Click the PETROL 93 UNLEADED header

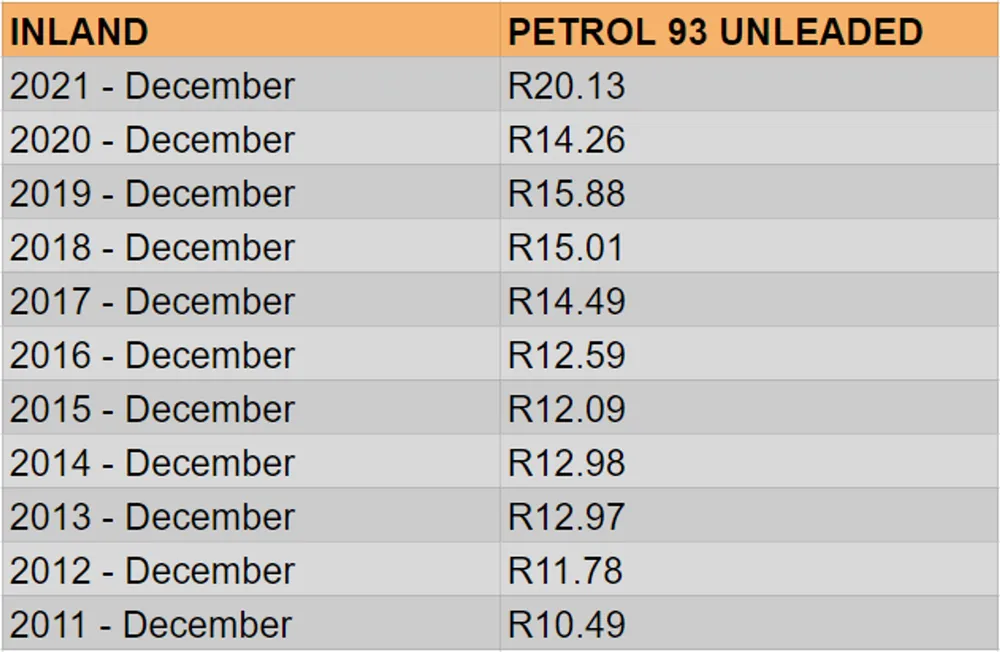click(x=749, y=30)
